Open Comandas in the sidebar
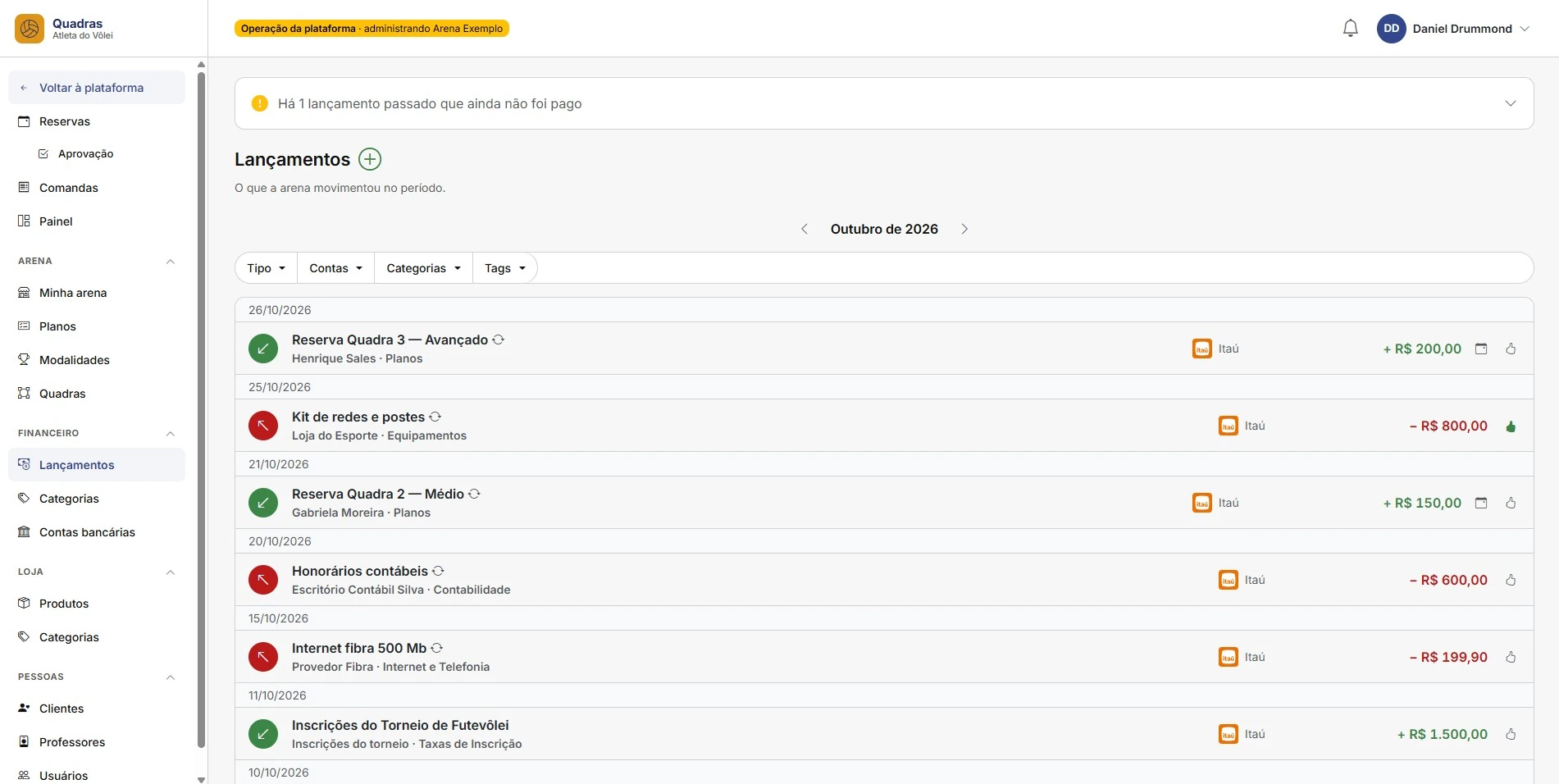1559x784 pixels. [x=97, y=188]
